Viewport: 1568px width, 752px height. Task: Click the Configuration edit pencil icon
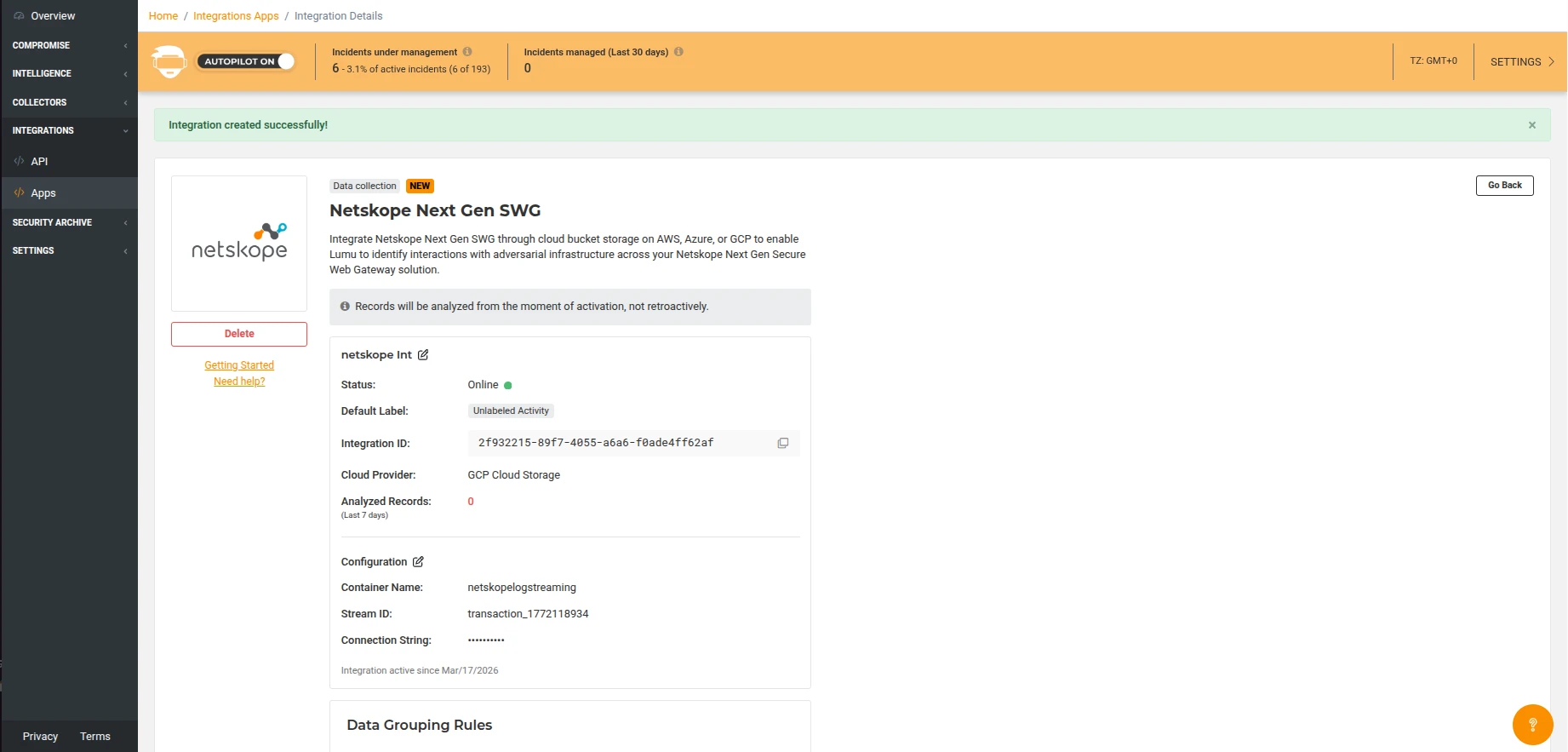(418, 562)
